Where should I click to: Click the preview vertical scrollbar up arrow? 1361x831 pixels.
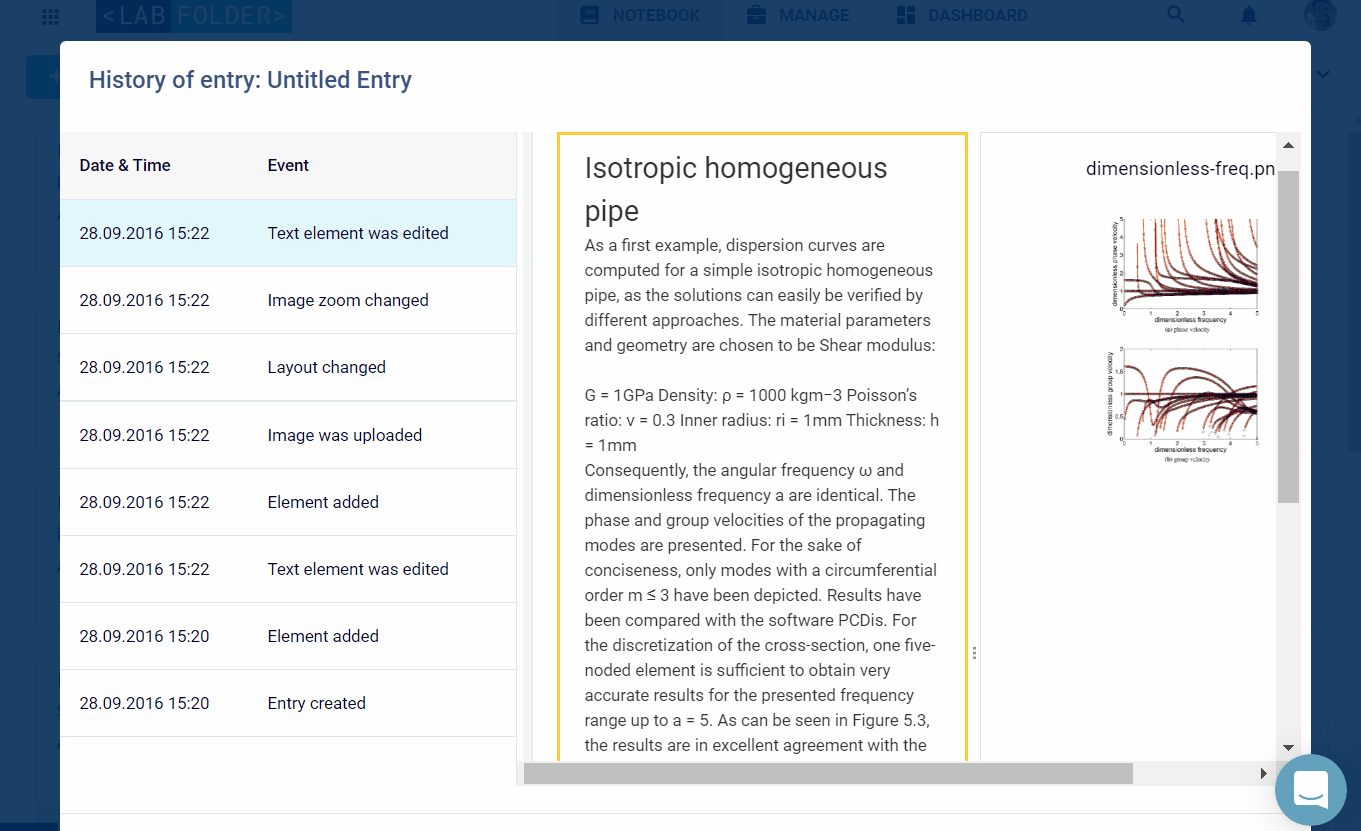point(1288,146)
